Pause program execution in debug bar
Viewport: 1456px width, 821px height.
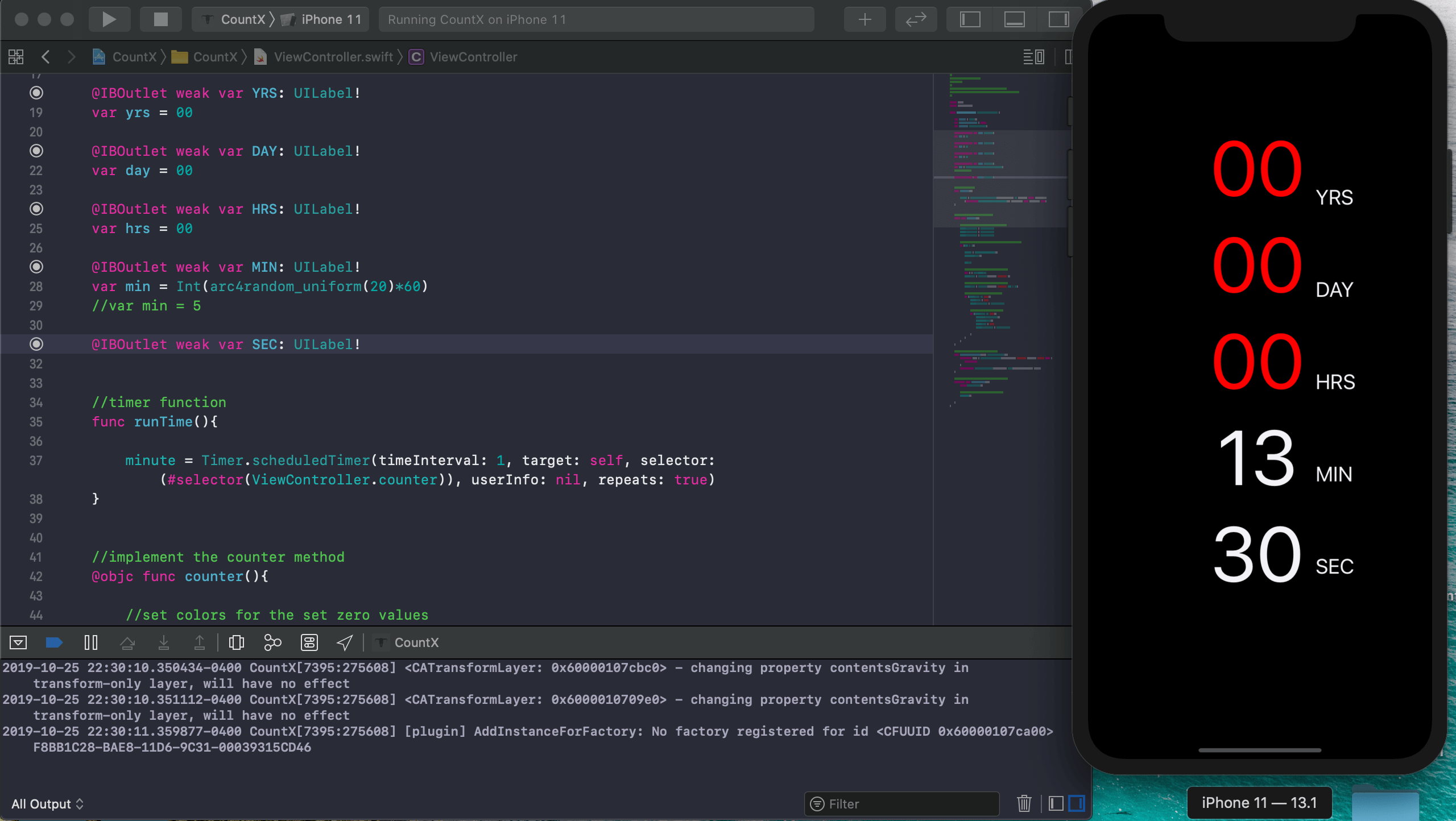(91, 642)
